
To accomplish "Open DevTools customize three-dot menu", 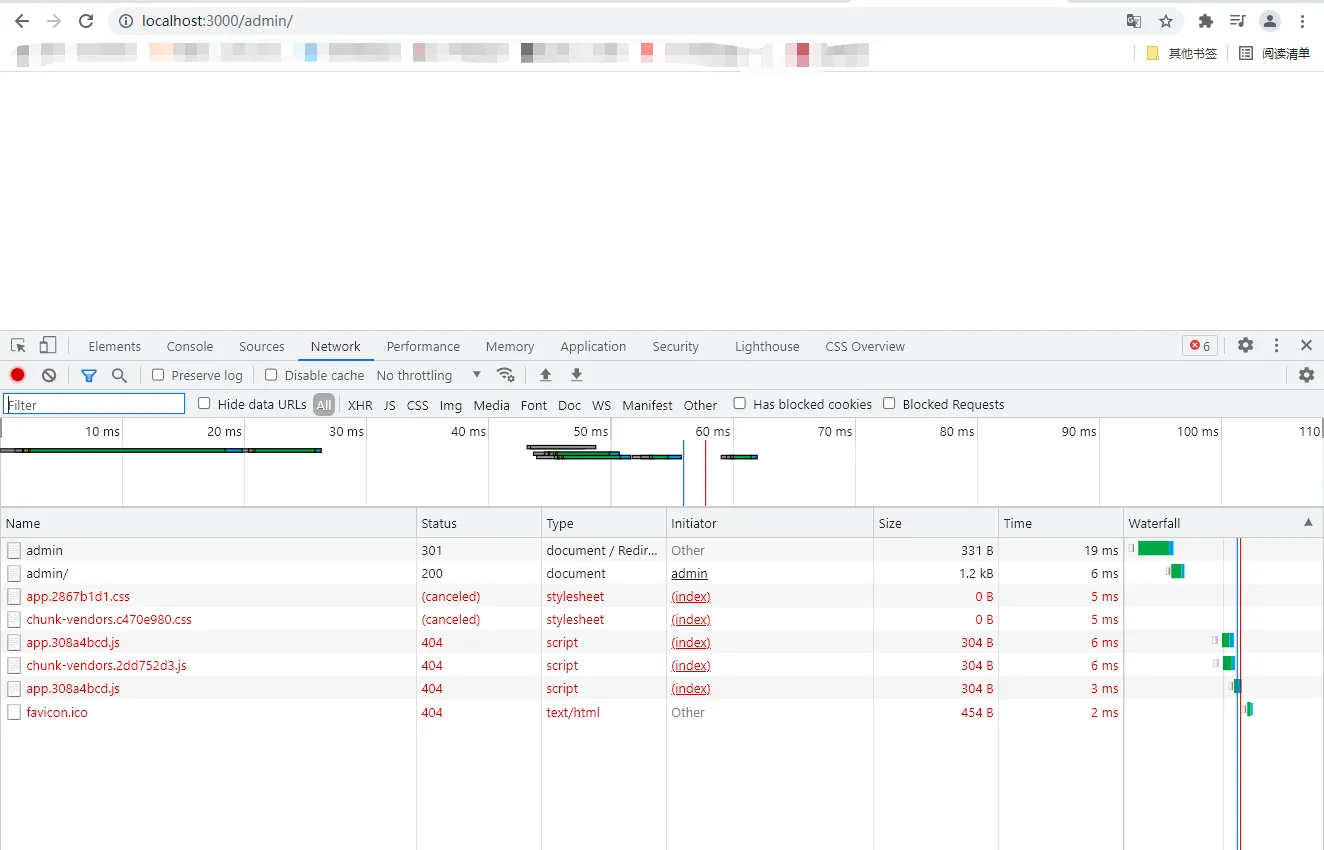I will [x=1276, y=345].
